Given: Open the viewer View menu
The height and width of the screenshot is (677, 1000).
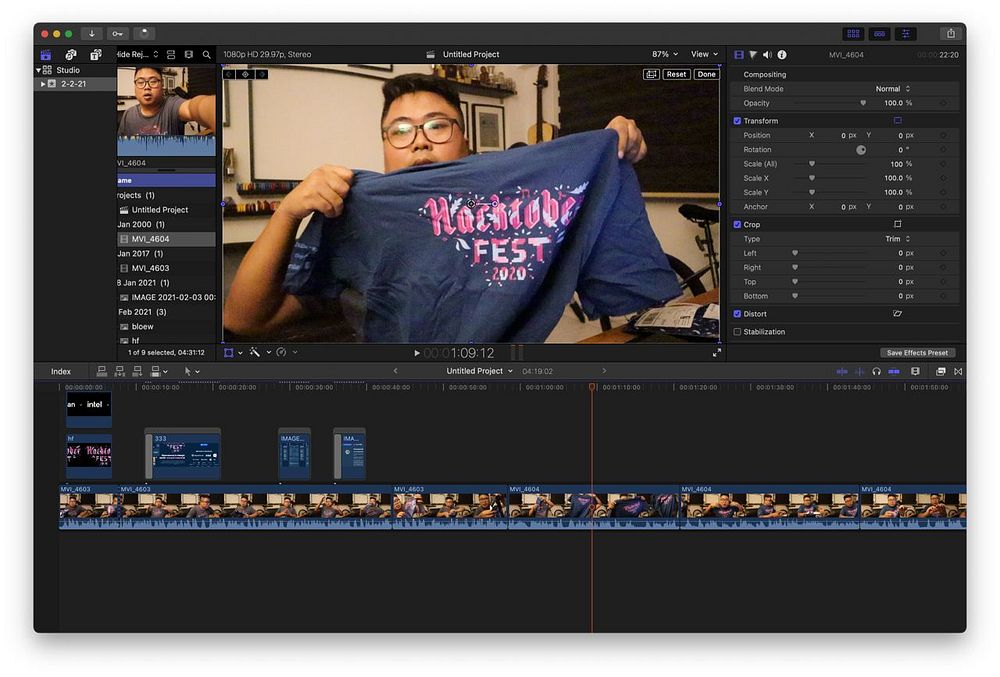Looking at the screenshot, I should coord(705,55).
